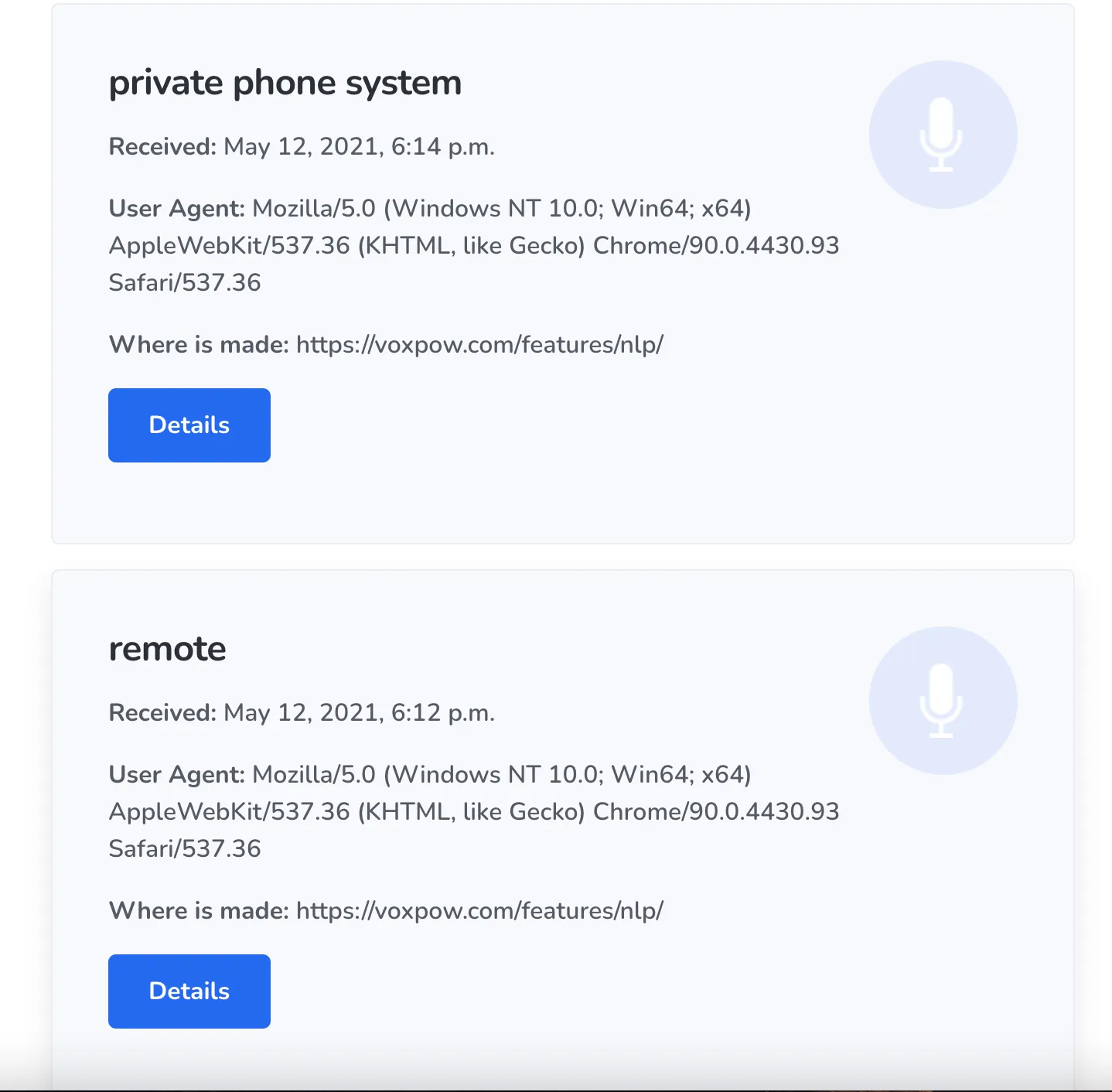1112x1092 pixels.
Task: Open the voxpow.com URL in private phone system card
Action: click(479, 345)
